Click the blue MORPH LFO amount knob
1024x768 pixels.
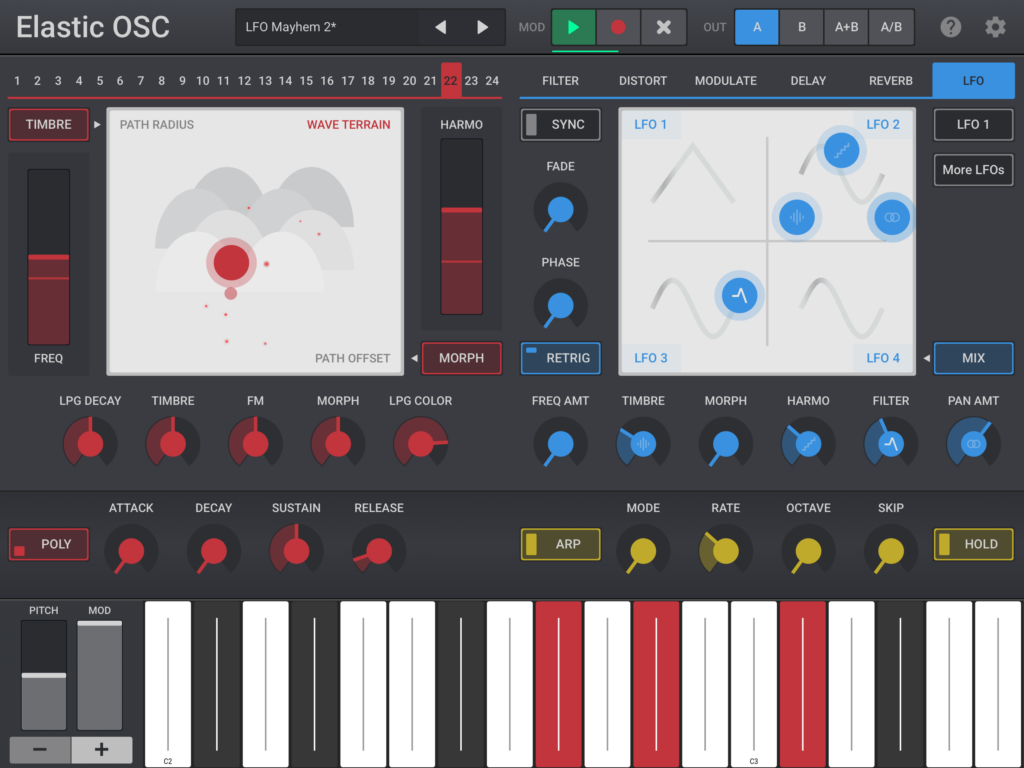(x=726, y=443)
